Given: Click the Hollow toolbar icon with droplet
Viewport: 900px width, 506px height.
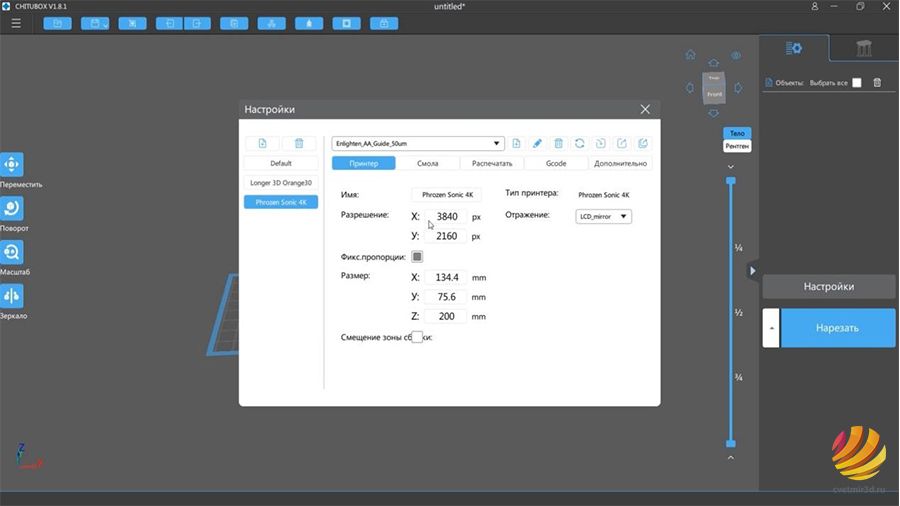Looking at the screenshot, I should [x=309, y=24].
